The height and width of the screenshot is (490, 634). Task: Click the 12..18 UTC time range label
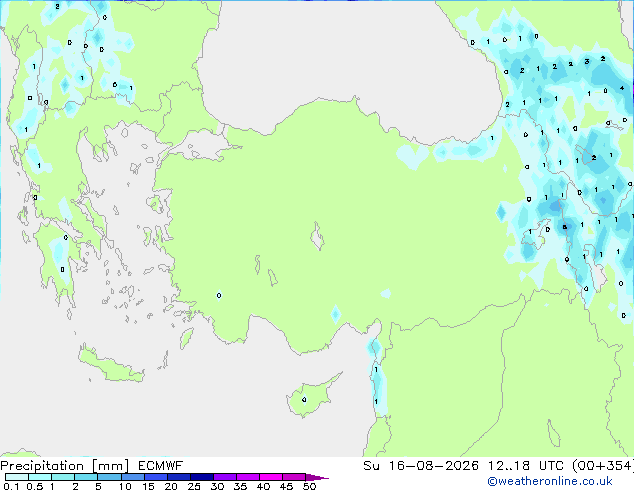tap(525, 466)
